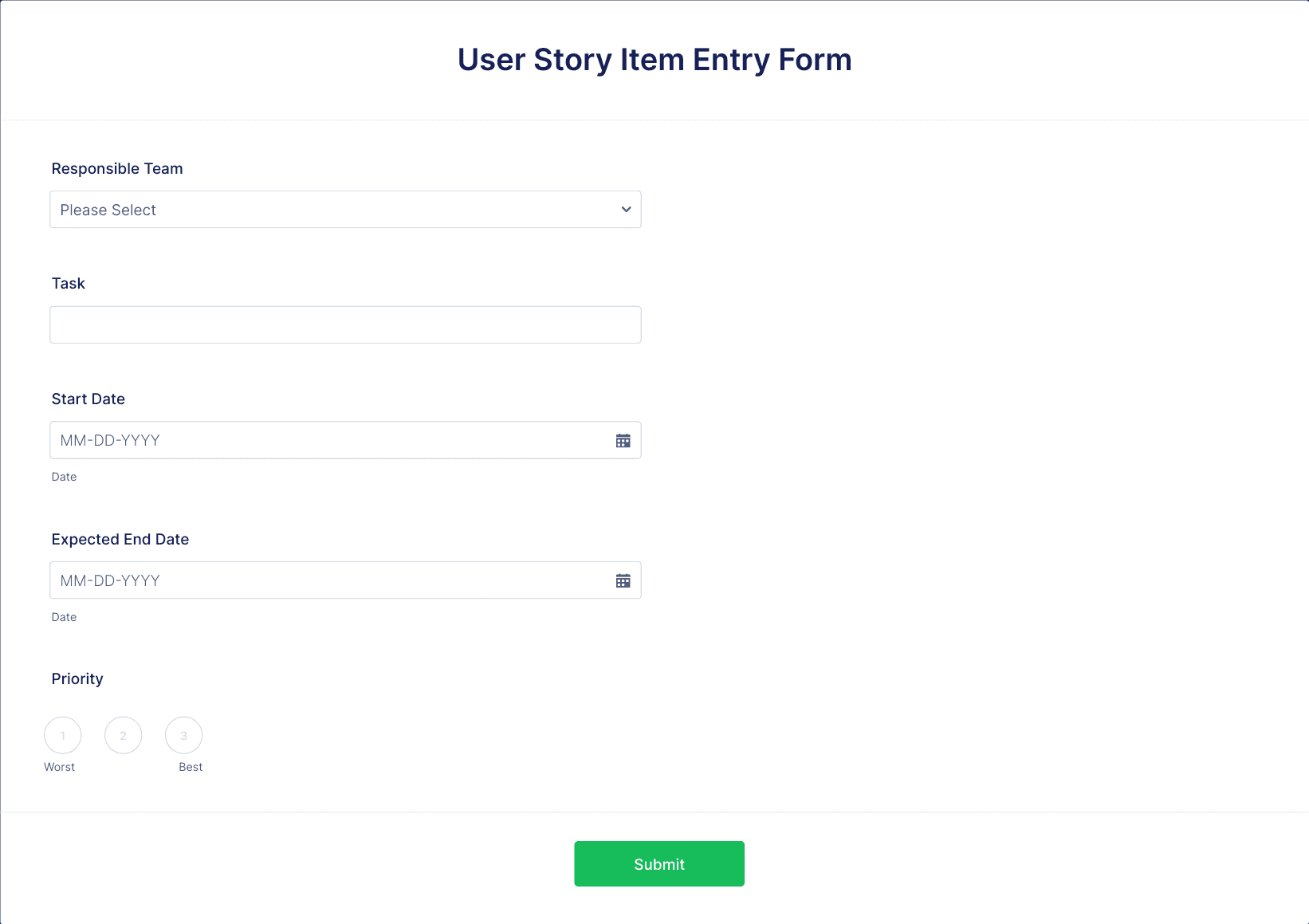Click into the Start Date MM-DD-YYYY field

click(x=329, y=440)
